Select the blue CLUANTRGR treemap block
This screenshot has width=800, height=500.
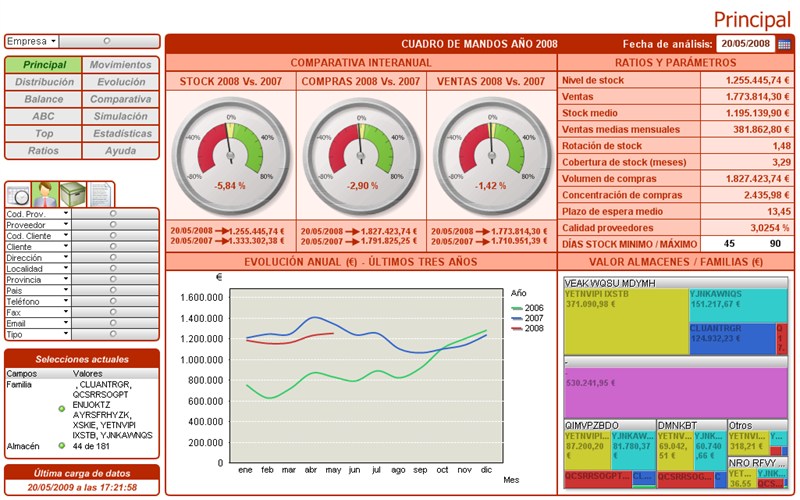[733, 339]
